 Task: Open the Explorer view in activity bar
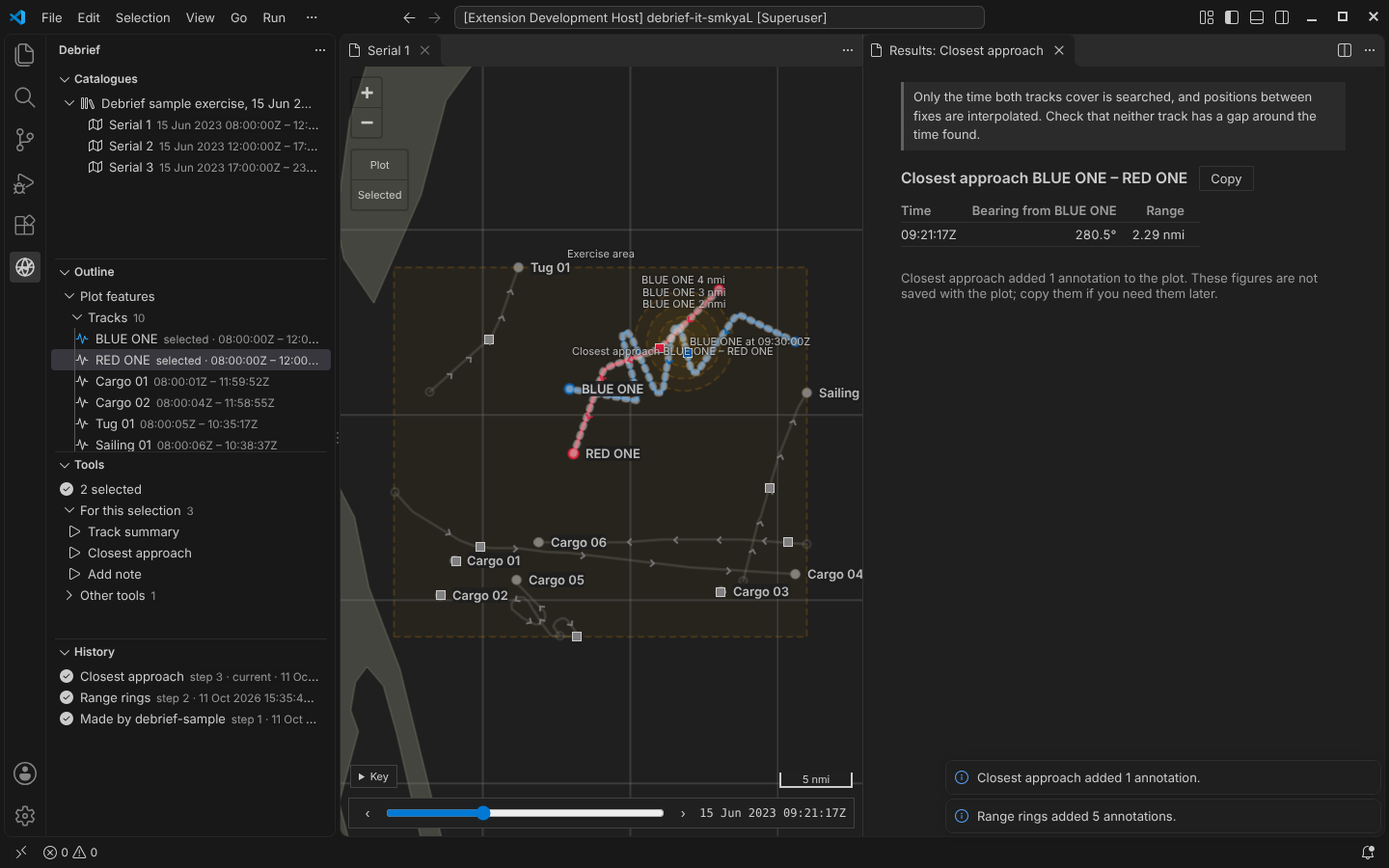[x=25, y=55]
